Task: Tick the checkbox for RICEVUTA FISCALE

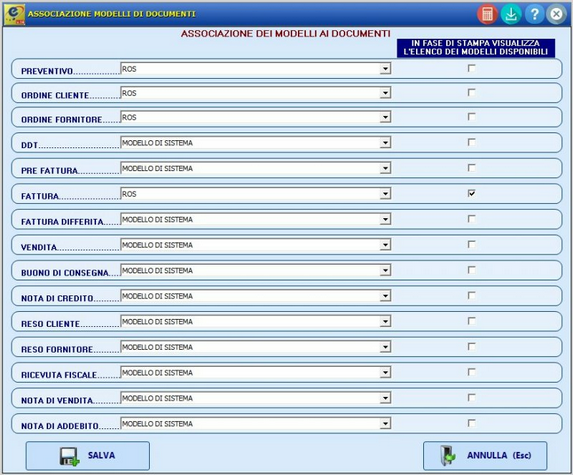Action: point(472,372)
